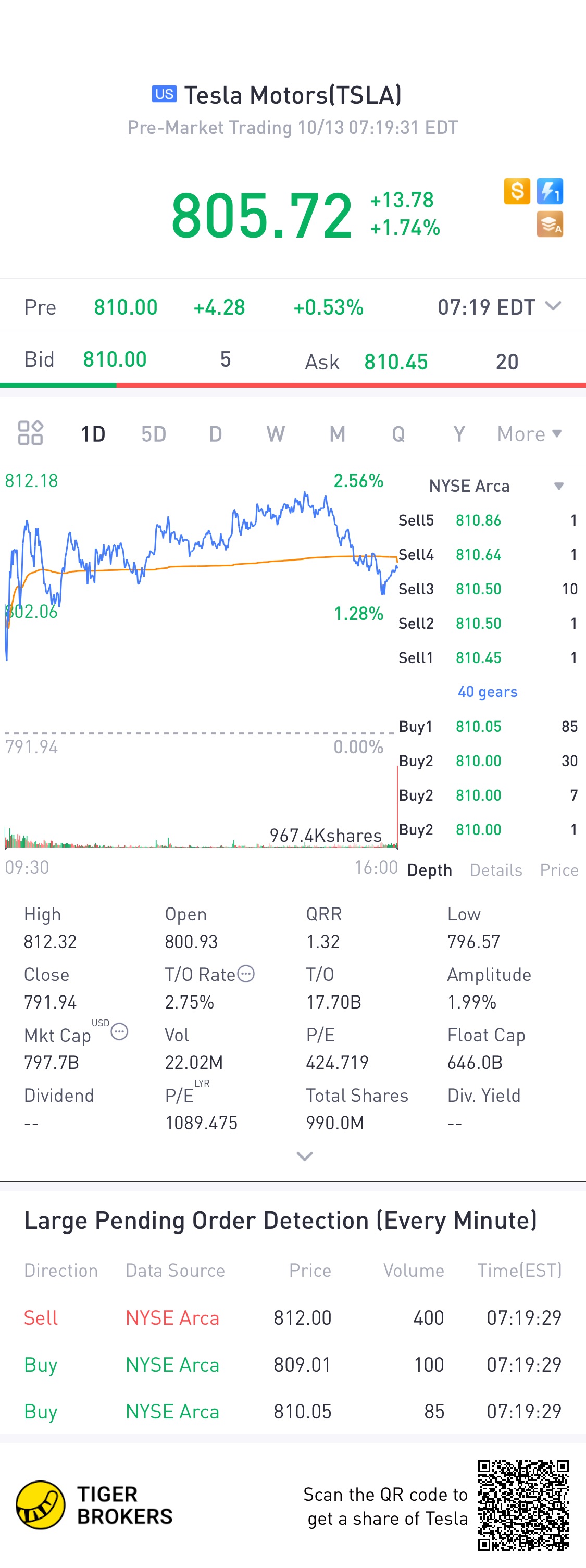This screenshot has width=586, height=1568.
Task: Select the Sell4 810.64 order row
Action: 488,554
